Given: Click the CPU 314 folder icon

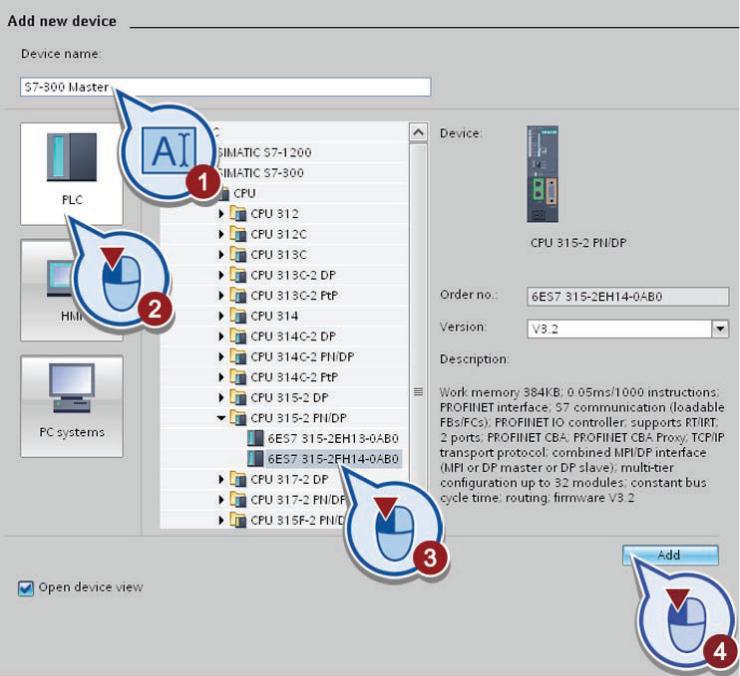Looking at the screenshot, I should [x=238, y=316].
